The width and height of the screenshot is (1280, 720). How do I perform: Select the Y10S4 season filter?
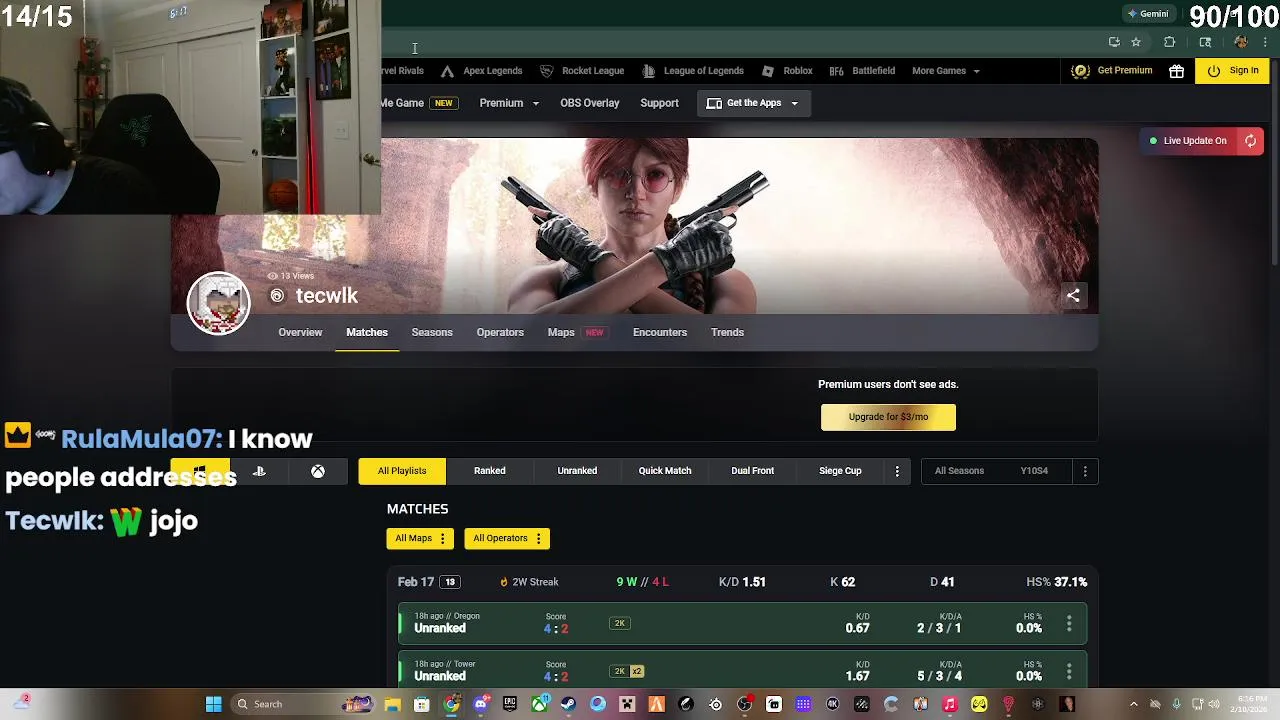coord(1034,471)
